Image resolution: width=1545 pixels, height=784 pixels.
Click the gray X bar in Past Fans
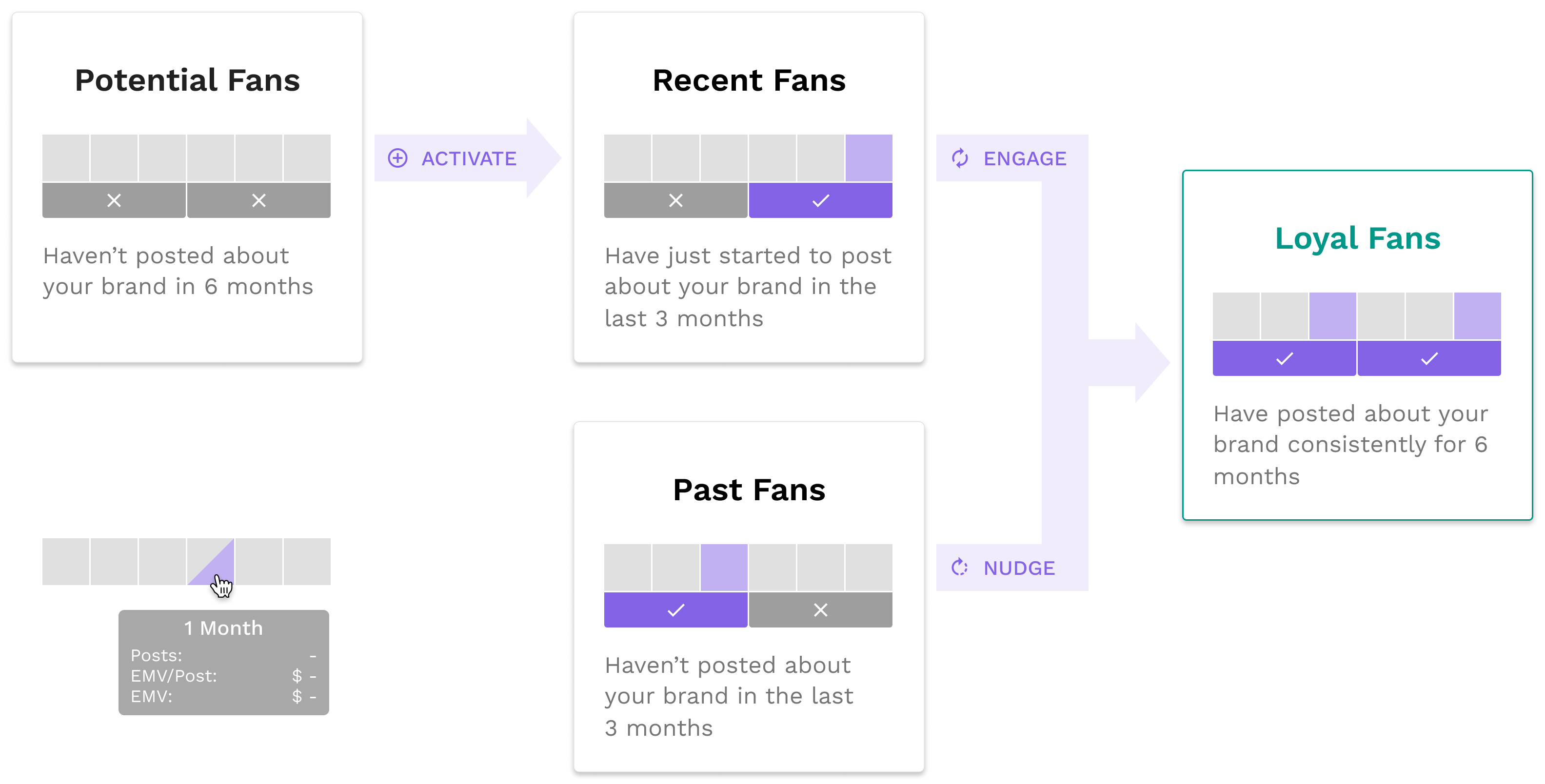tap(820, 610)
